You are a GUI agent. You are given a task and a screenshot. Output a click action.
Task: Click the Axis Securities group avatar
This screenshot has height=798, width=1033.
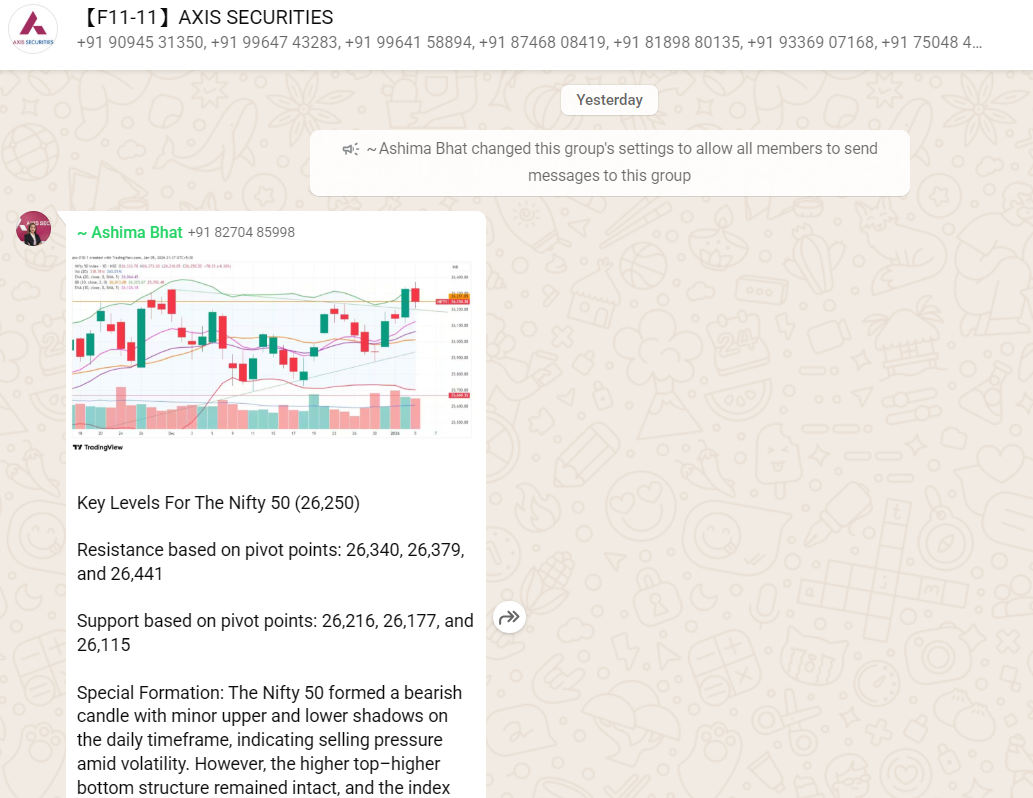coord(33,30)
